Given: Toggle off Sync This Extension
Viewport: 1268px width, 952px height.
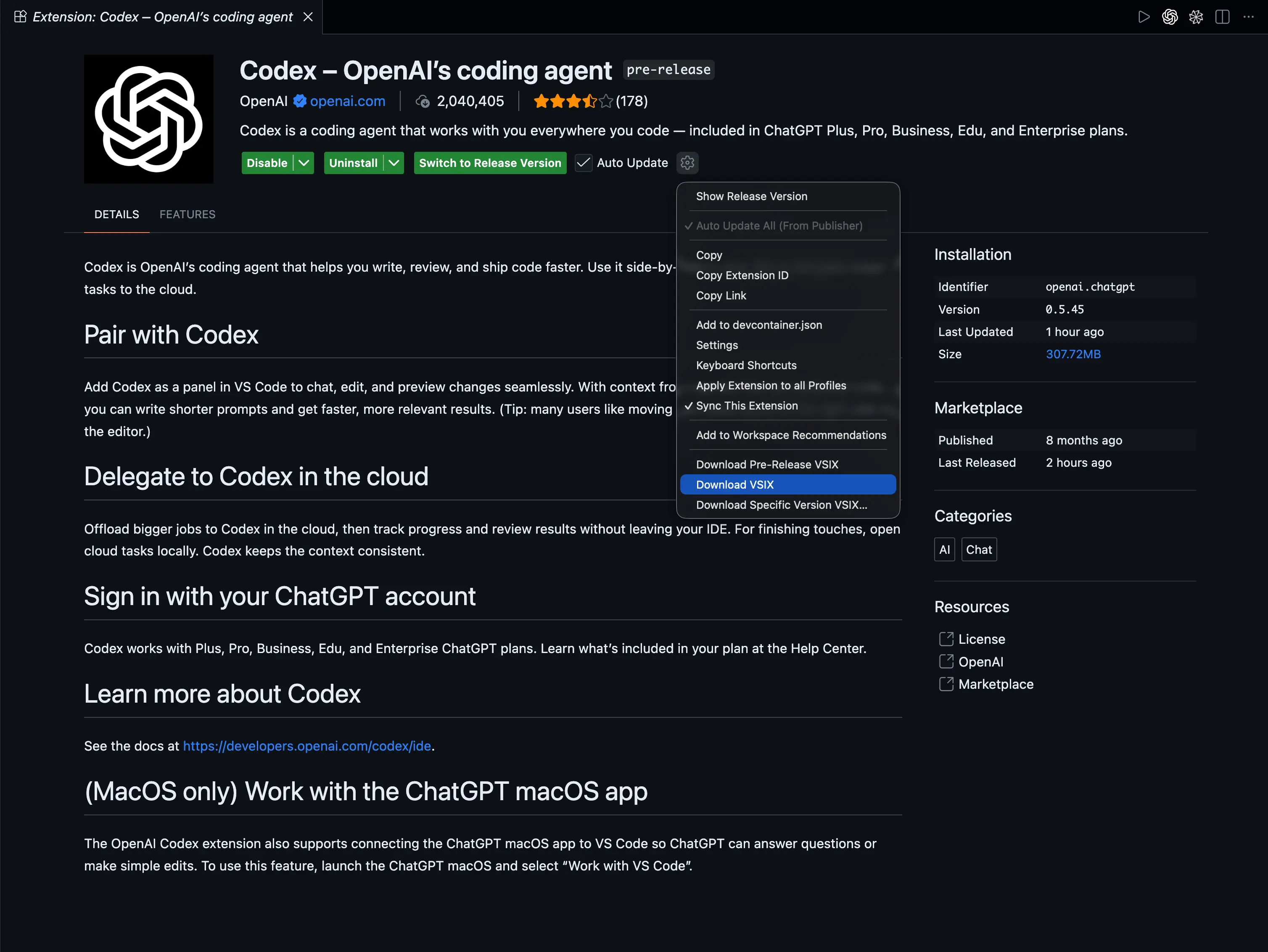Looking at the screenshot, I should click(748, 405).
